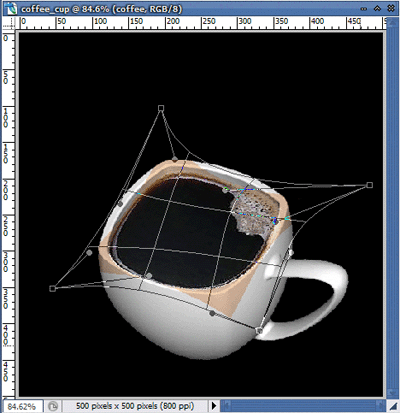
Task: Click the ruler origin crosshair corner
Action: pyautogui.click(x=10, y=23)
